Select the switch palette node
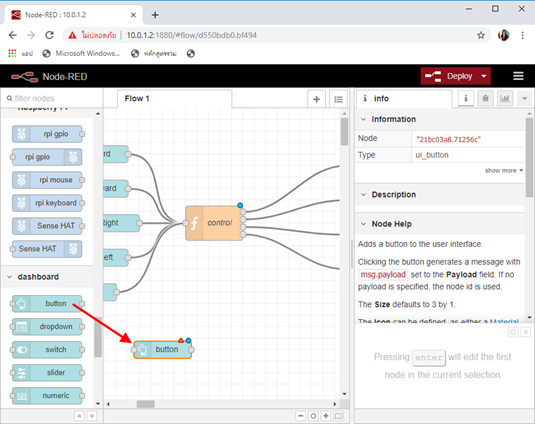This screenshot has height=424, width=535. (x=48, y=350)
